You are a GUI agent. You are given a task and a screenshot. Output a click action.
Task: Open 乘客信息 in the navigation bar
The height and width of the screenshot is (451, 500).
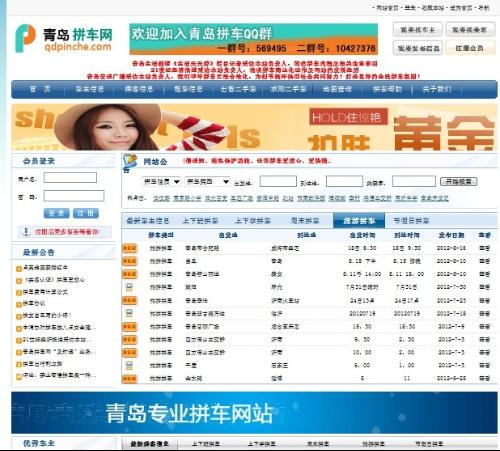(139, 89)
